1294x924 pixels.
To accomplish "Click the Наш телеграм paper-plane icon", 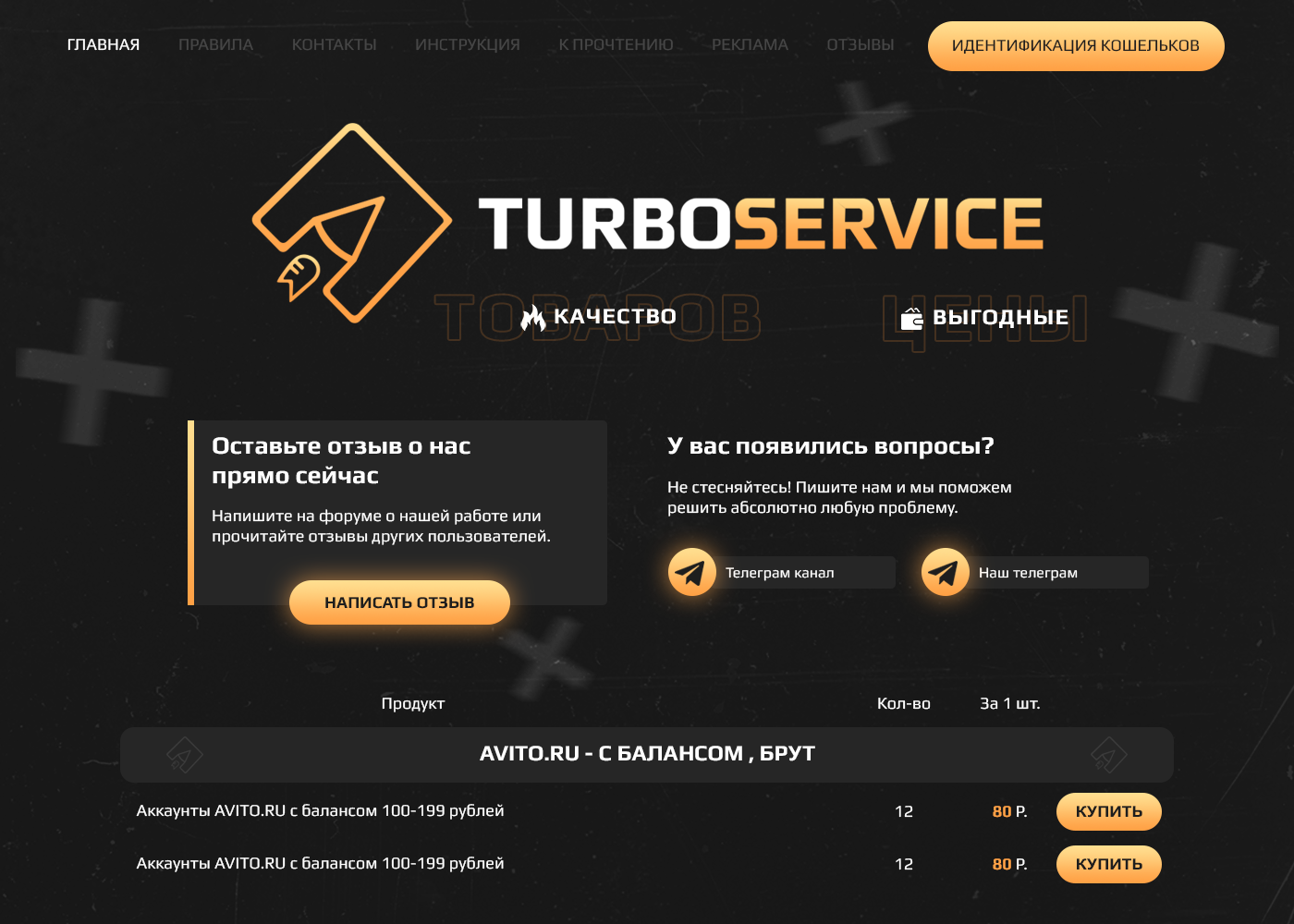I will pyautogui.click(x=946, y=572).
